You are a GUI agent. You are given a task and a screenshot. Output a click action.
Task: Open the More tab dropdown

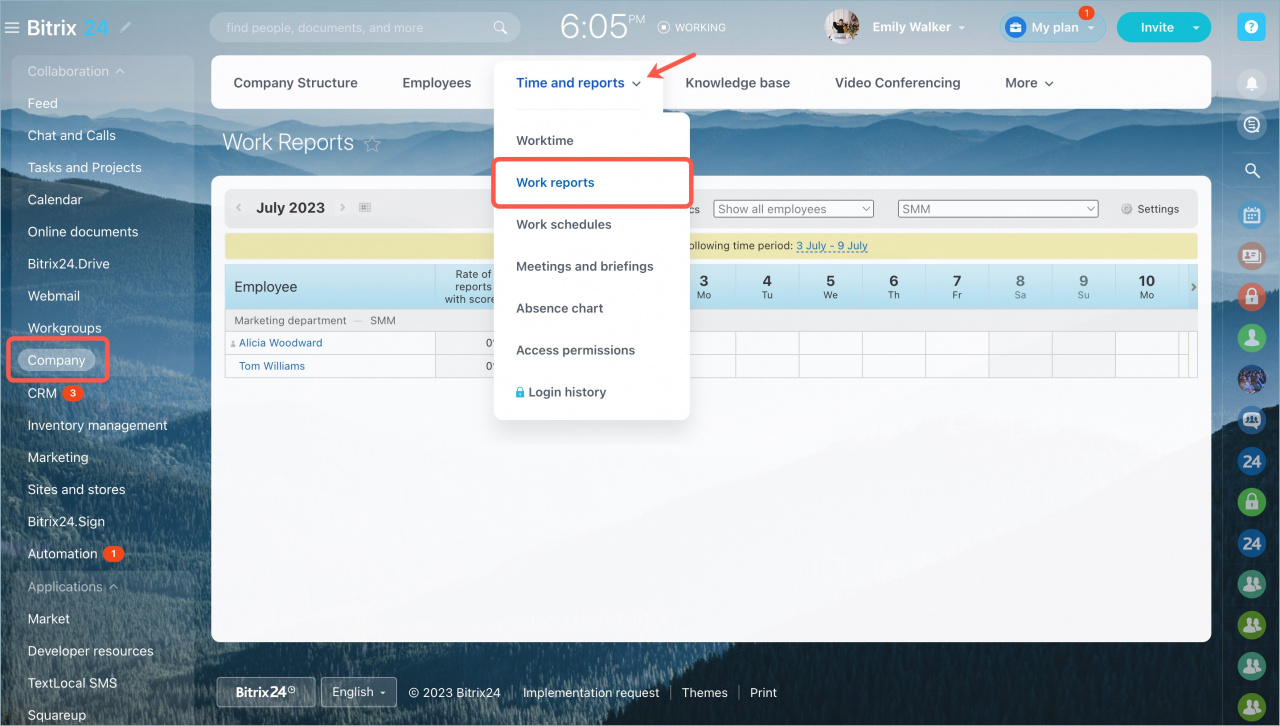(1029, 83)
